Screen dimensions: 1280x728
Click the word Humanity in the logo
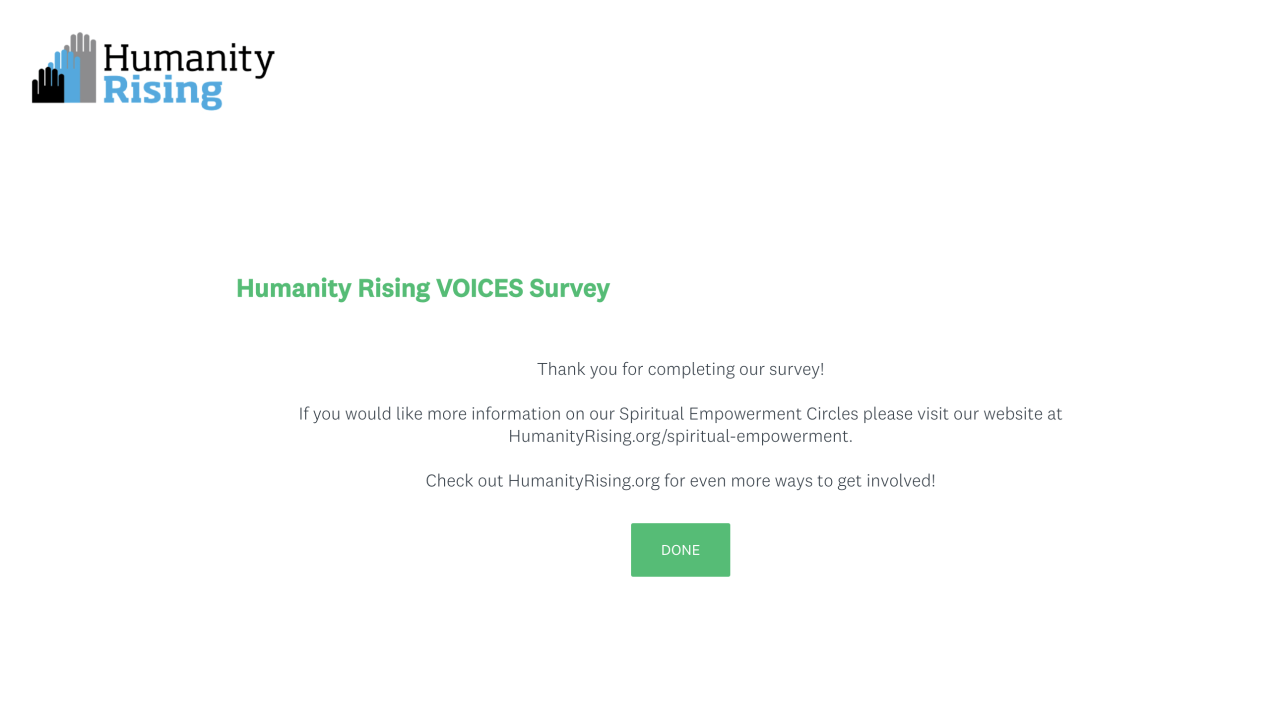188,59
